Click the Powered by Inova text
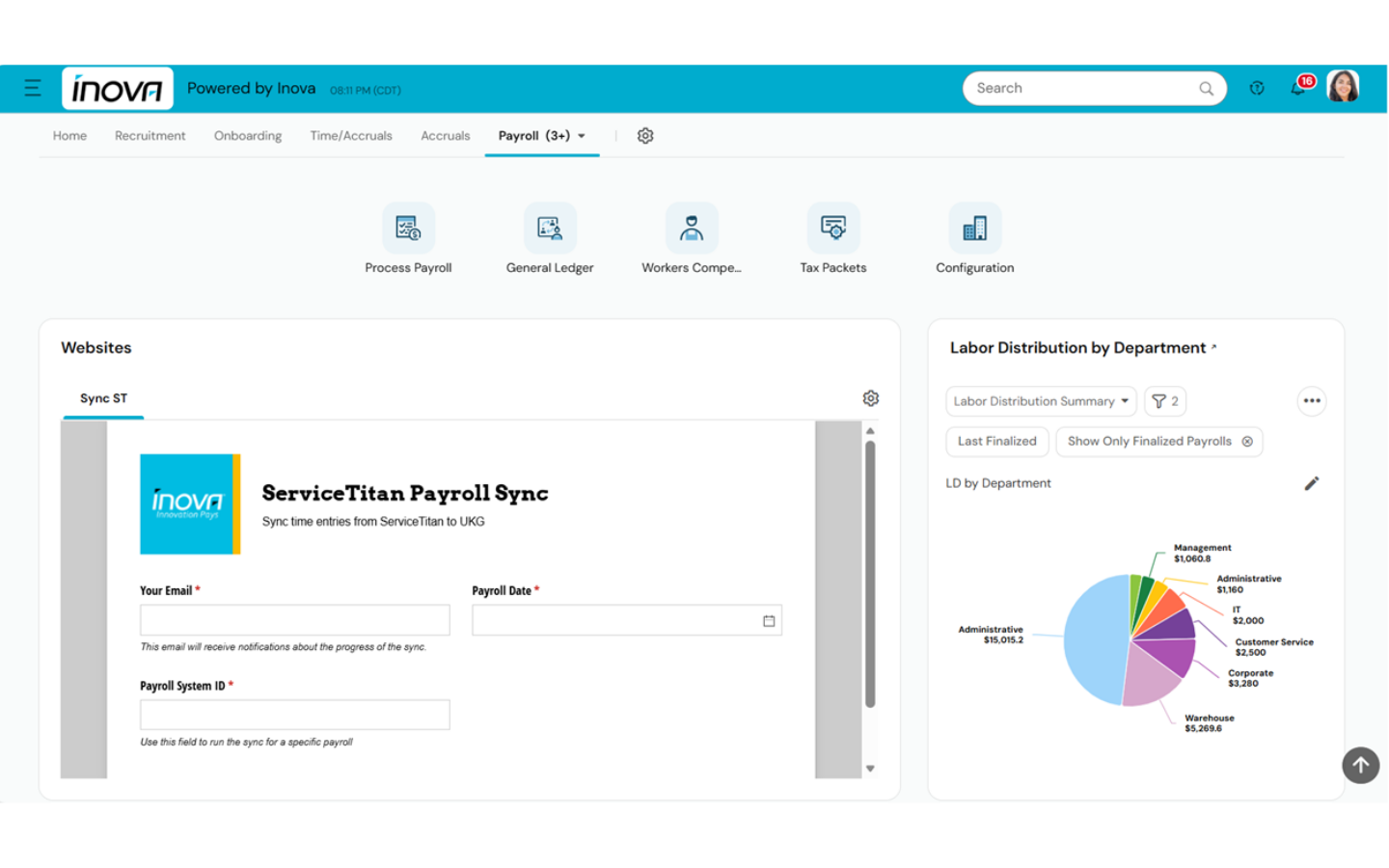This screenshot has height=868, width=1389. [251, 88]
